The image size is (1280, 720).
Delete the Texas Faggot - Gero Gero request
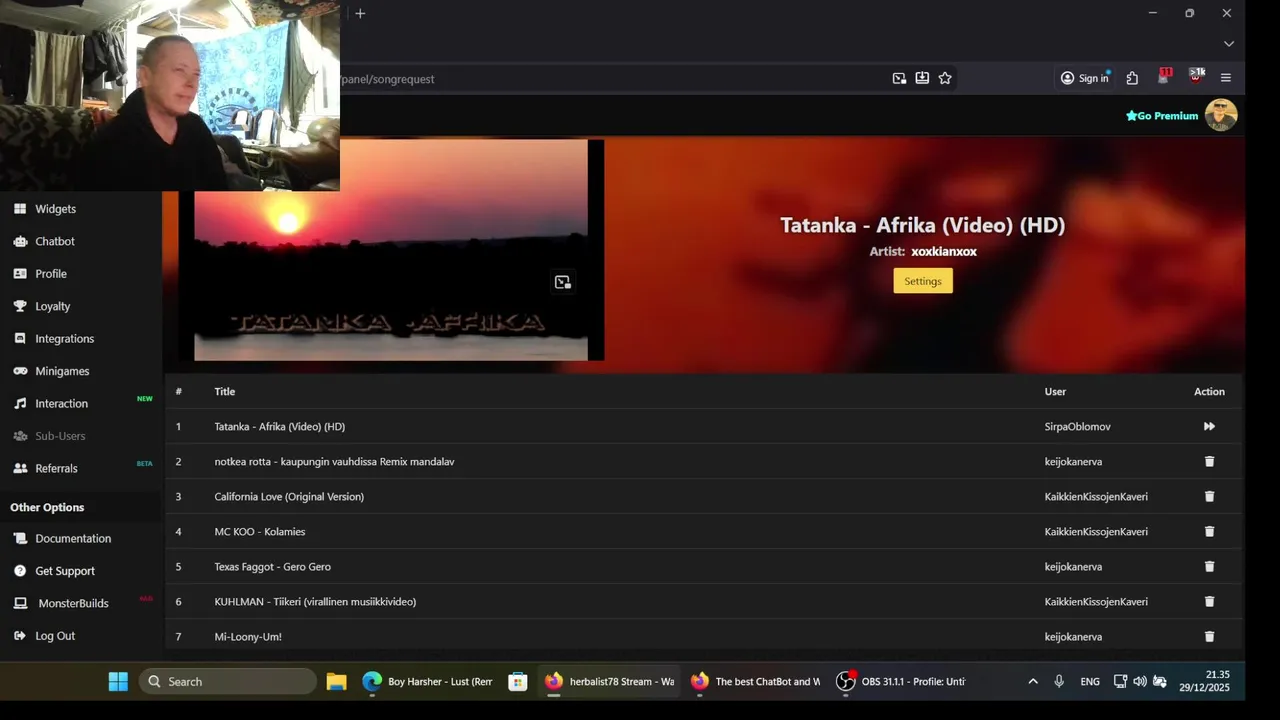tap(1209, 566)
